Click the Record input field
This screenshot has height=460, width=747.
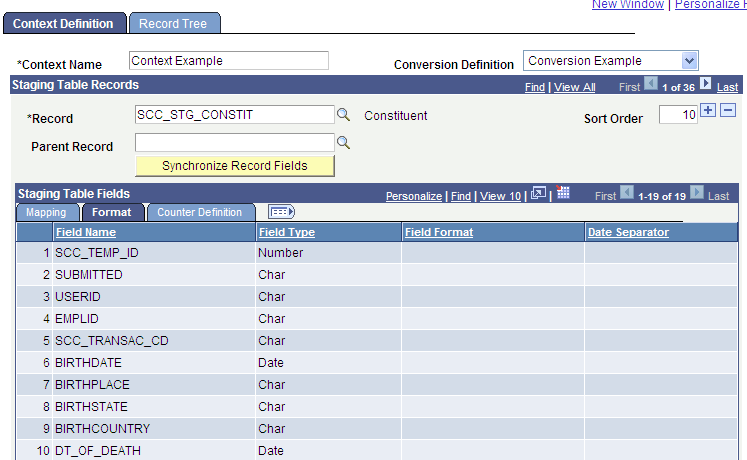click(x=235, y=115)
